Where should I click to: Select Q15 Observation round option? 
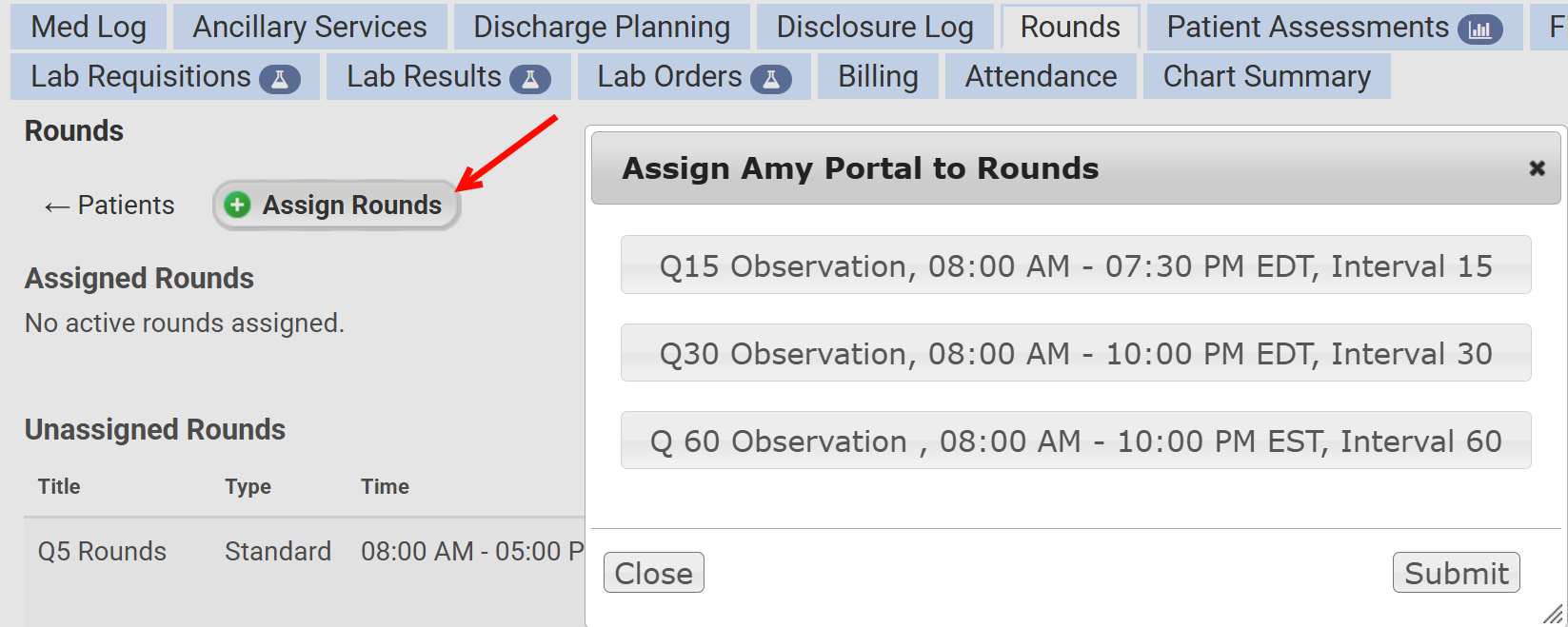1076,265
